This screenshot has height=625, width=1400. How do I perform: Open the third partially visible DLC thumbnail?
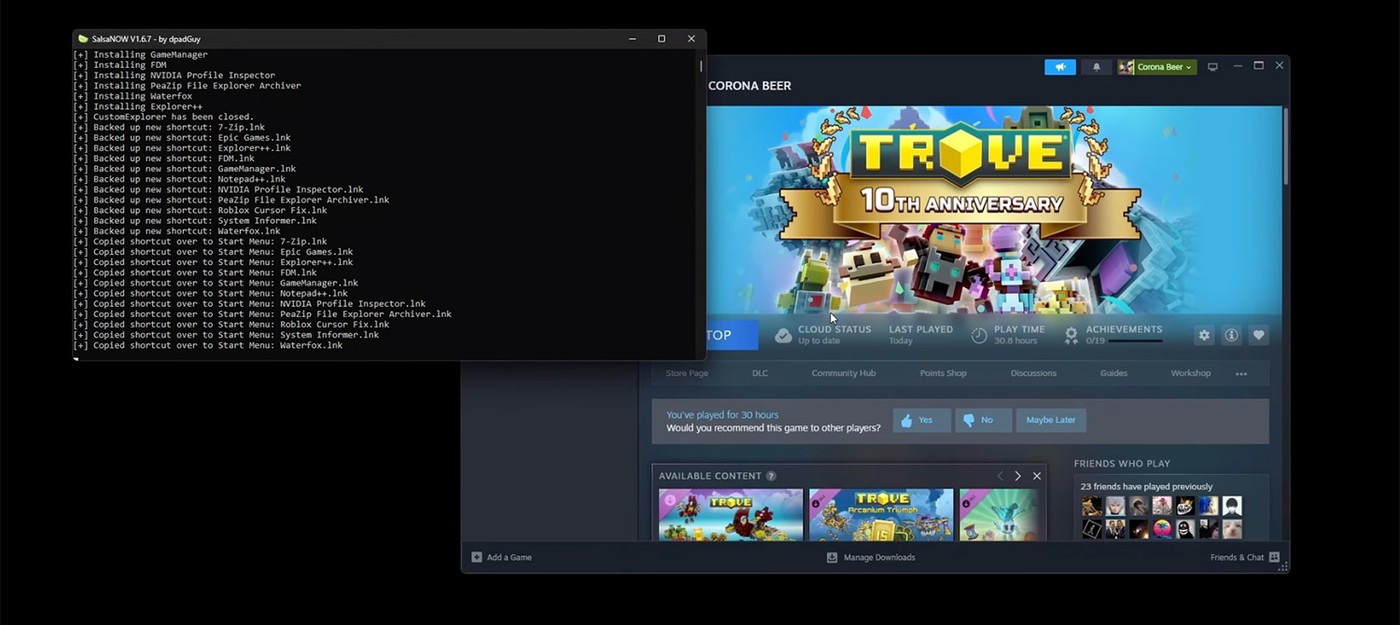[998, 515]
